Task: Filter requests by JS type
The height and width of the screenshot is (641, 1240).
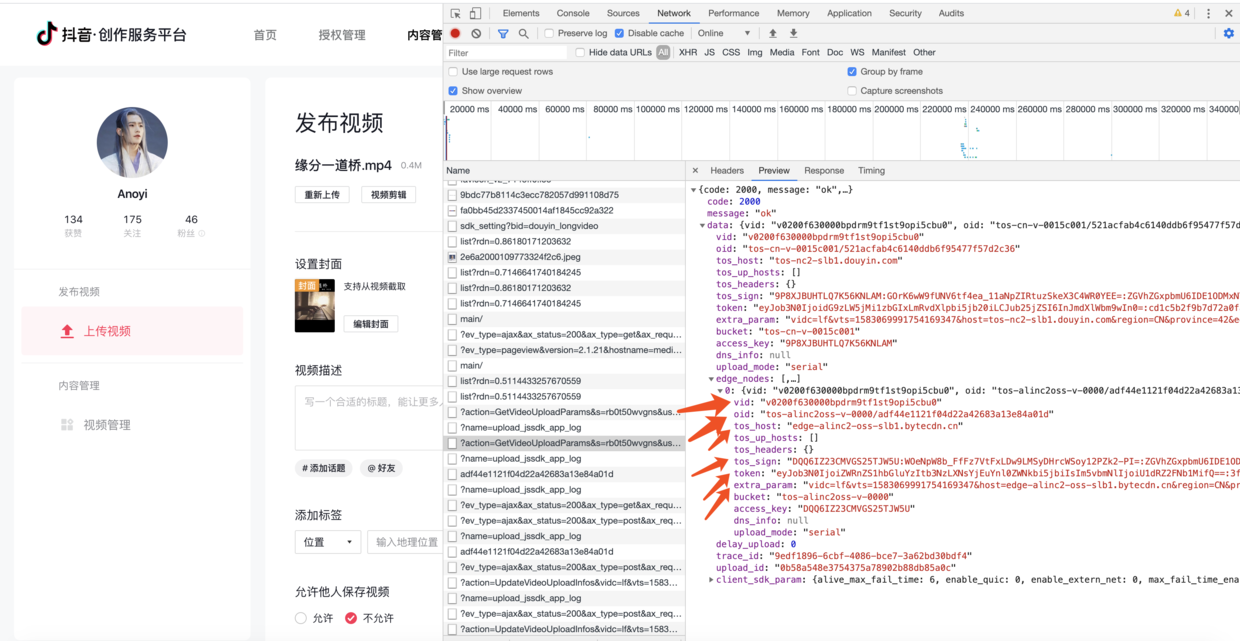Action: point(709,52)
